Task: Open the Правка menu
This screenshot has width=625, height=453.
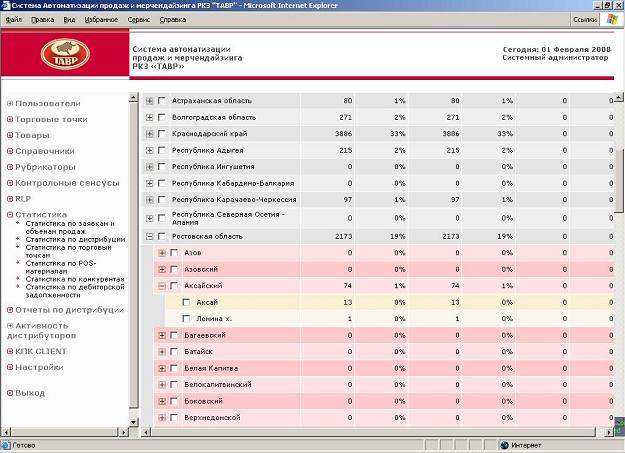Action: (43, 20)
